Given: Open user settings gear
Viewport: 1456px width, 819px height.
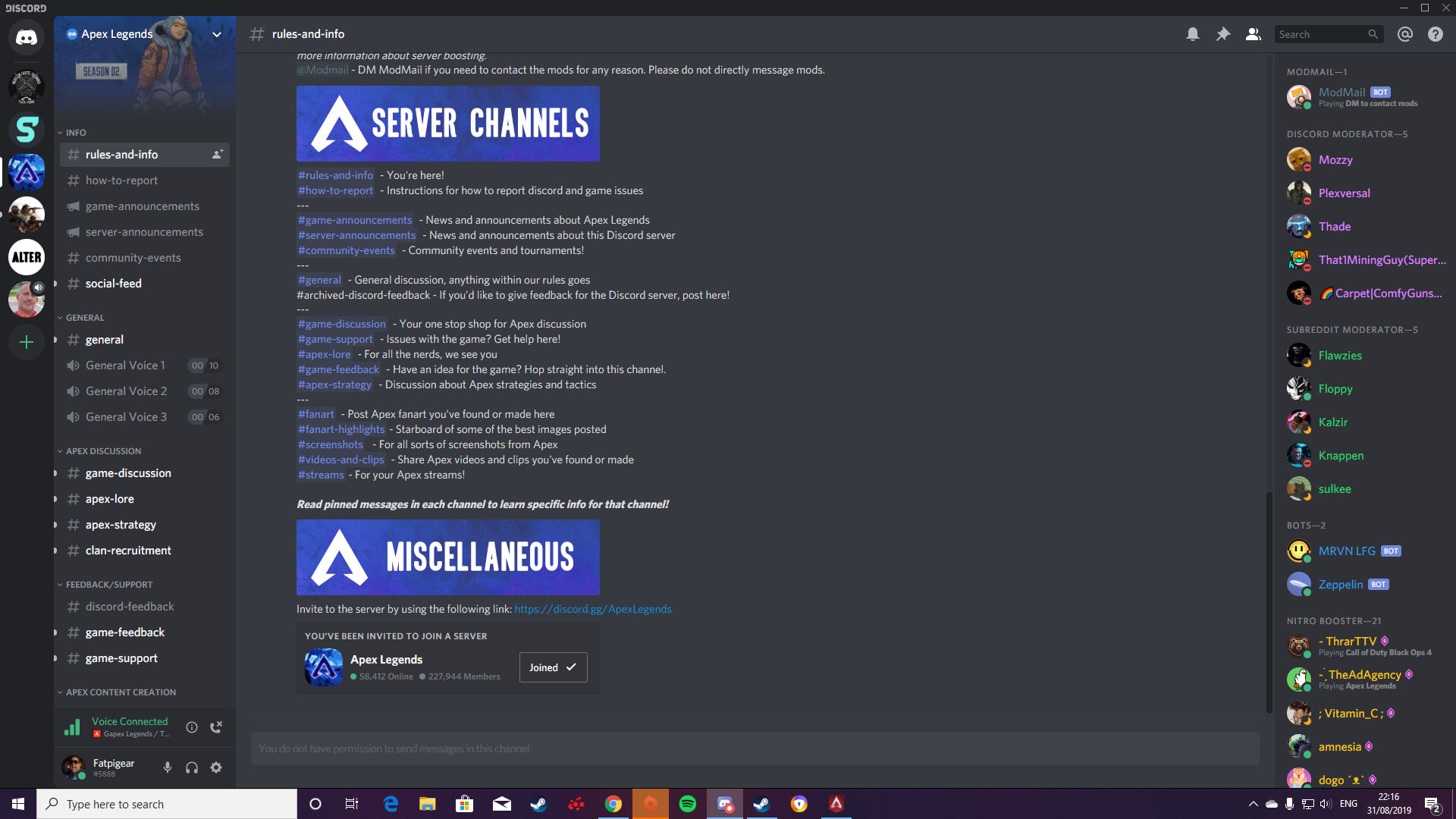Looking at the screenshot, I should (216, 767).
